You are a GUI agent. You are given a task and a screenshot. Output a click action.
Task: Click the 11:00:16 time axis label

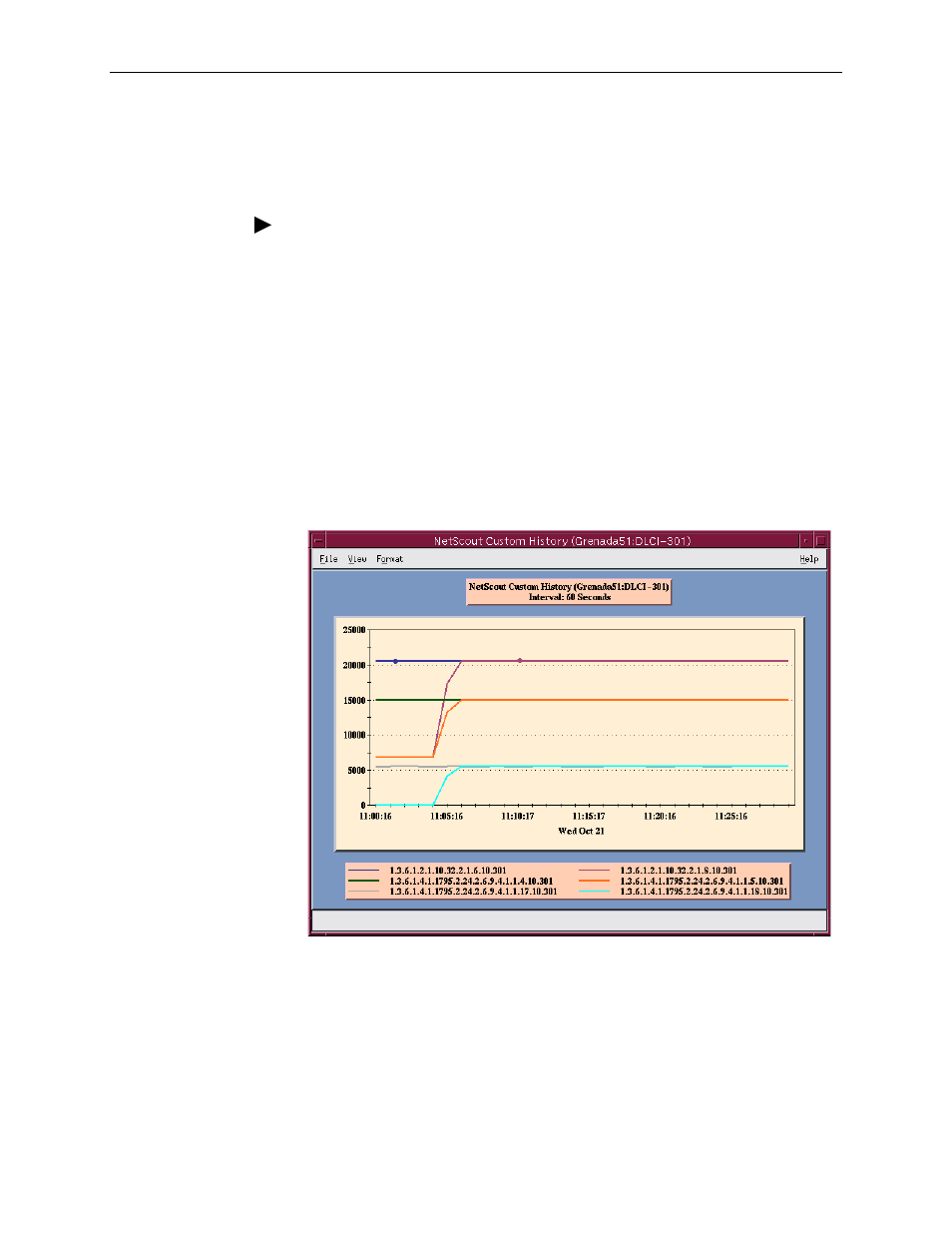[375, 817]
